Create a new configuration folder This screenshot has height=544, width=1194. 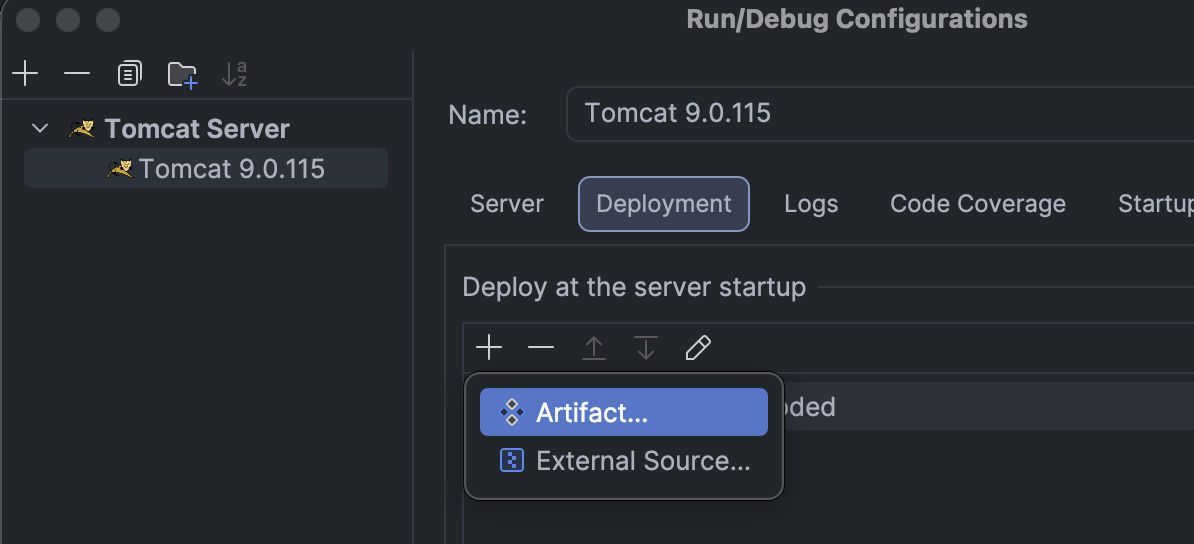tap(182, 74)
